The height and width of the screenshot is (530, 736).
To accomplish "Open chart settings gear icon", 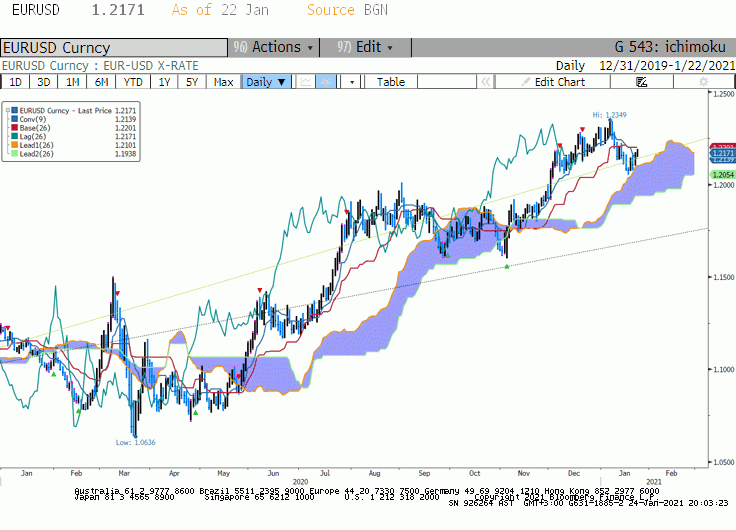I will click(703, 82).
